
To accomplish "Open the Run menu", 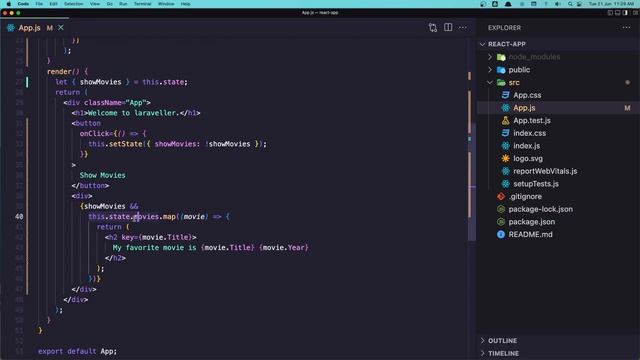I will 123,4.
